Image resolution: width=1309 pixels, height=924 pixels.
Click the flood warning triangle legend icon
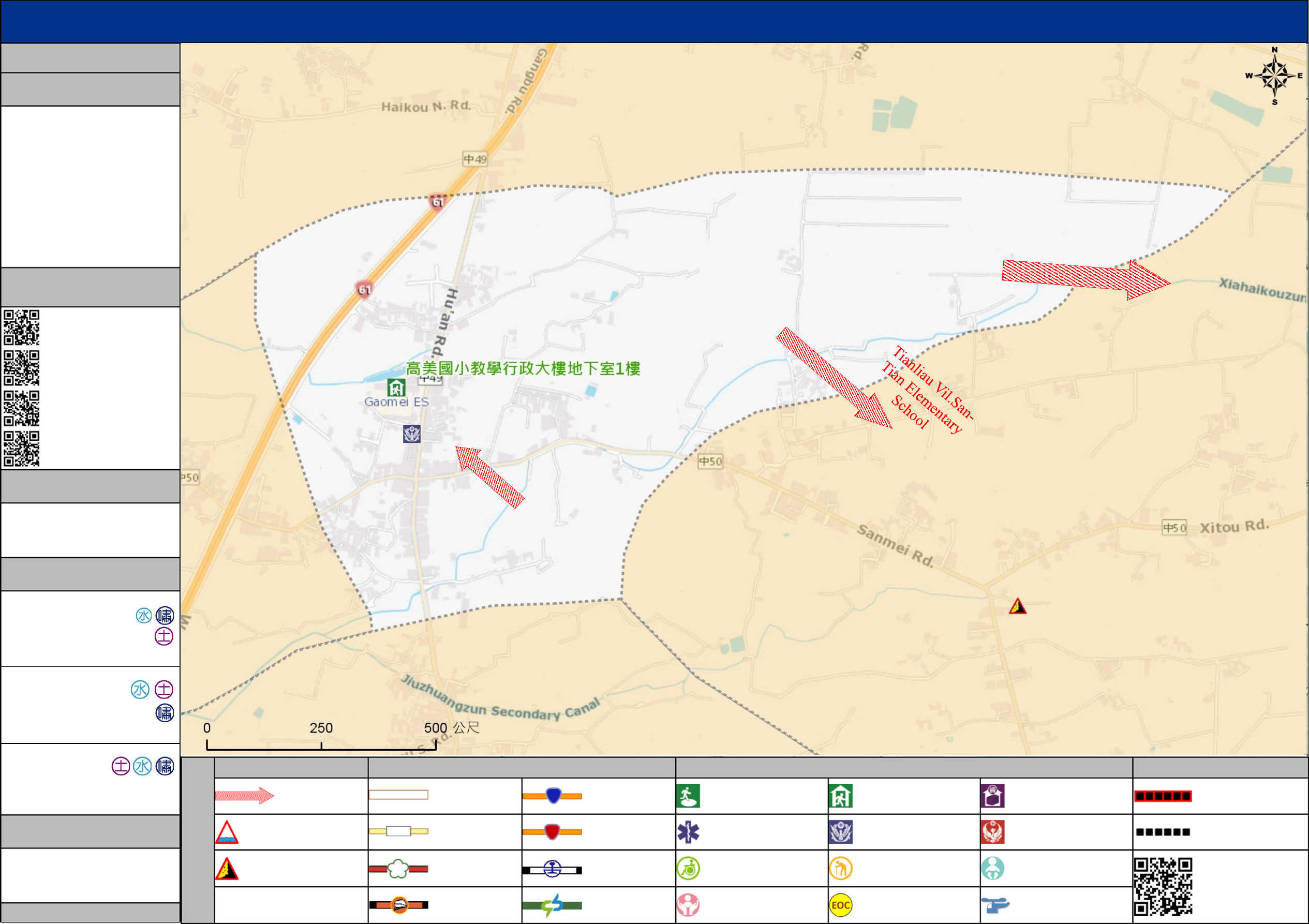tap(227, 832)
